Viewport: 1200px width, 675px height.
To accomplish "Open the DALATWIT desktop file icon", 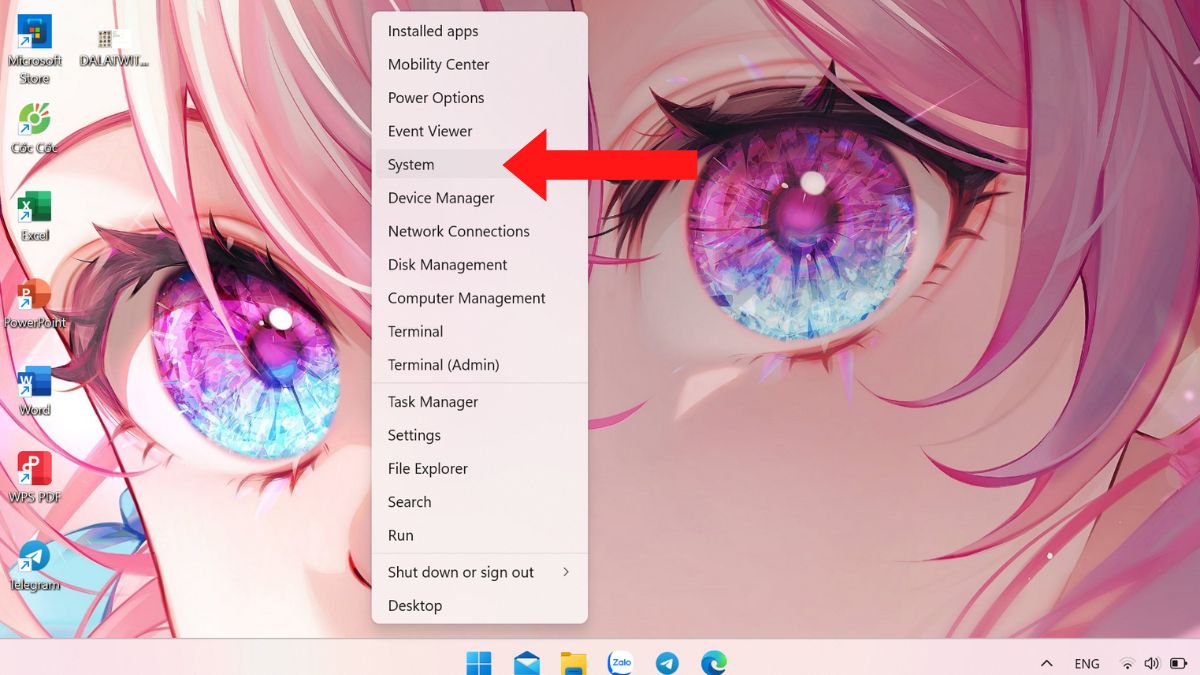I will [114, 47].
